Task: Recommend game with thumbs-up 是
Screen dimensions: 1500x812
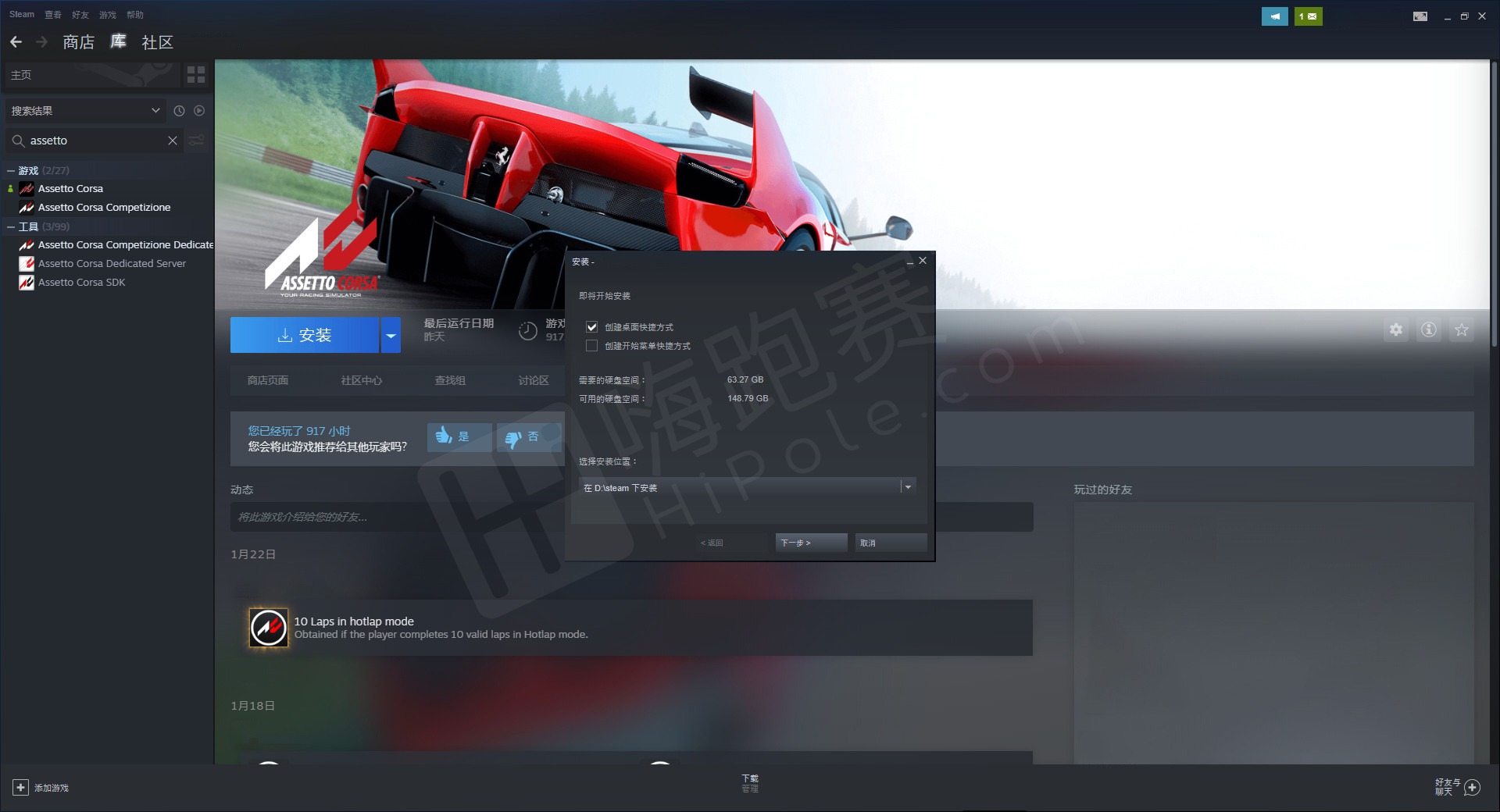Action: [x=459, y=436]
